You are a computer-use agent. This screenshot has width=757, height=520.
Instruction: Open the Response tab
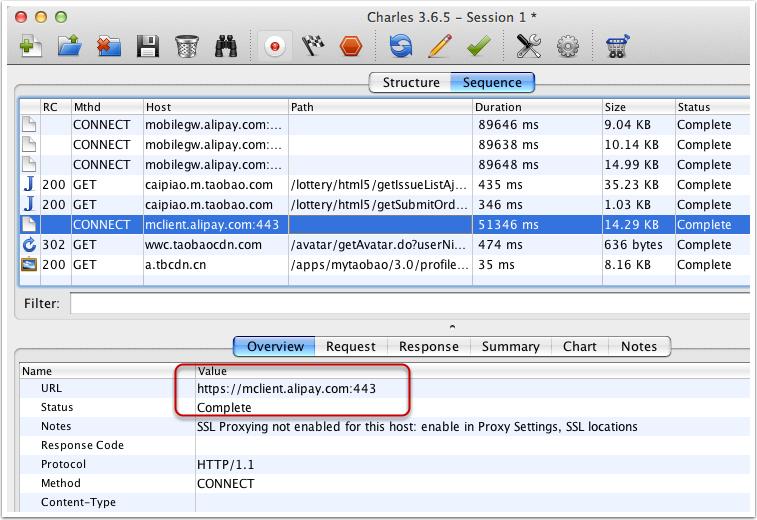pyautogui.click(x=428, y=347)
